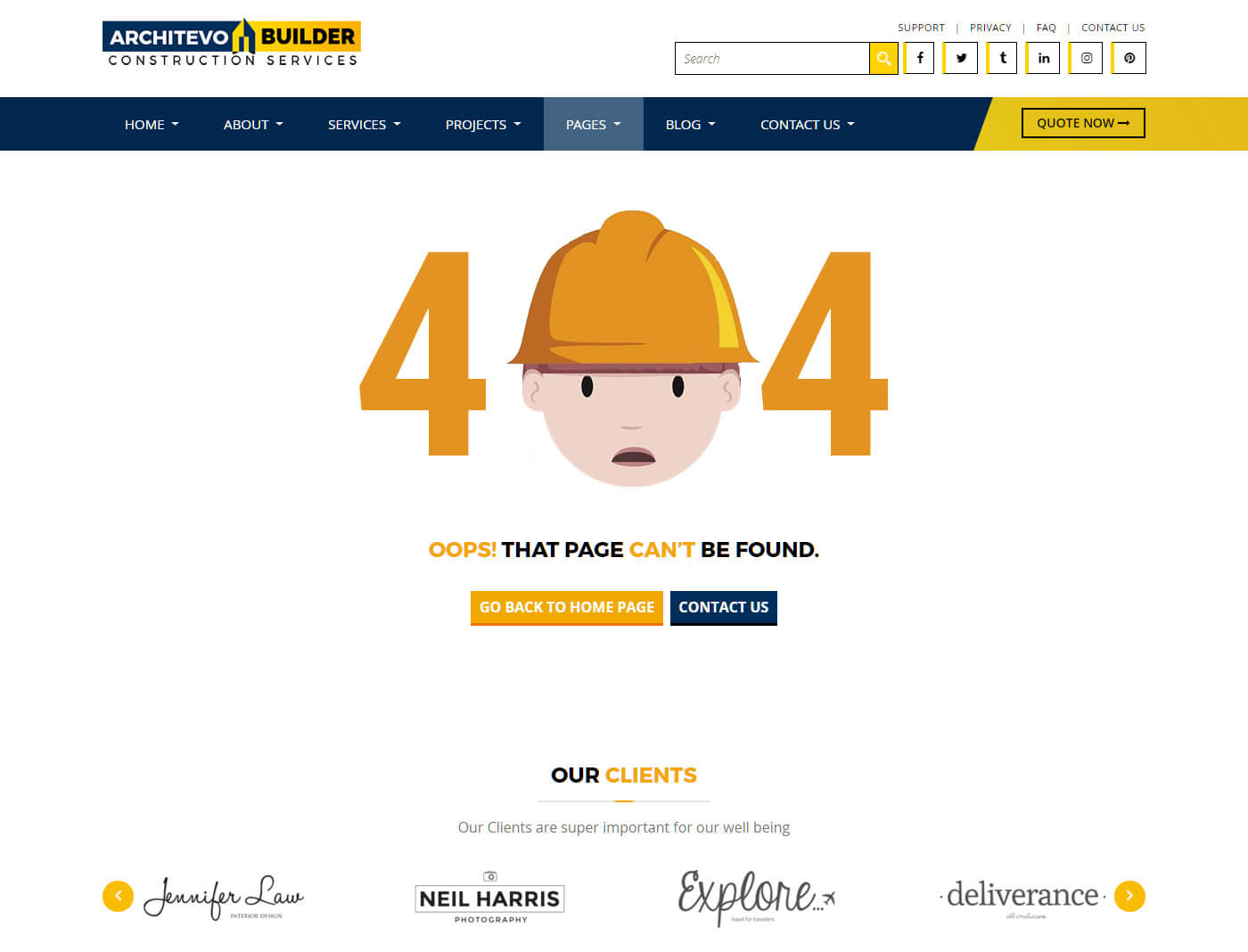The height and width of the screenshot is (952, 1248).
Task: Click the previous arrow on the clients carousel
Action: (118, 896)
